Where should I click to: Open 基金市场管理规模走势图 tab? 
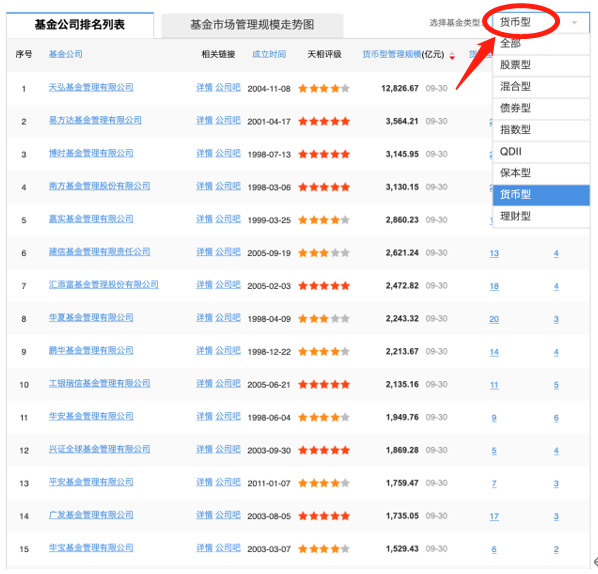click(x=252, y=25)
